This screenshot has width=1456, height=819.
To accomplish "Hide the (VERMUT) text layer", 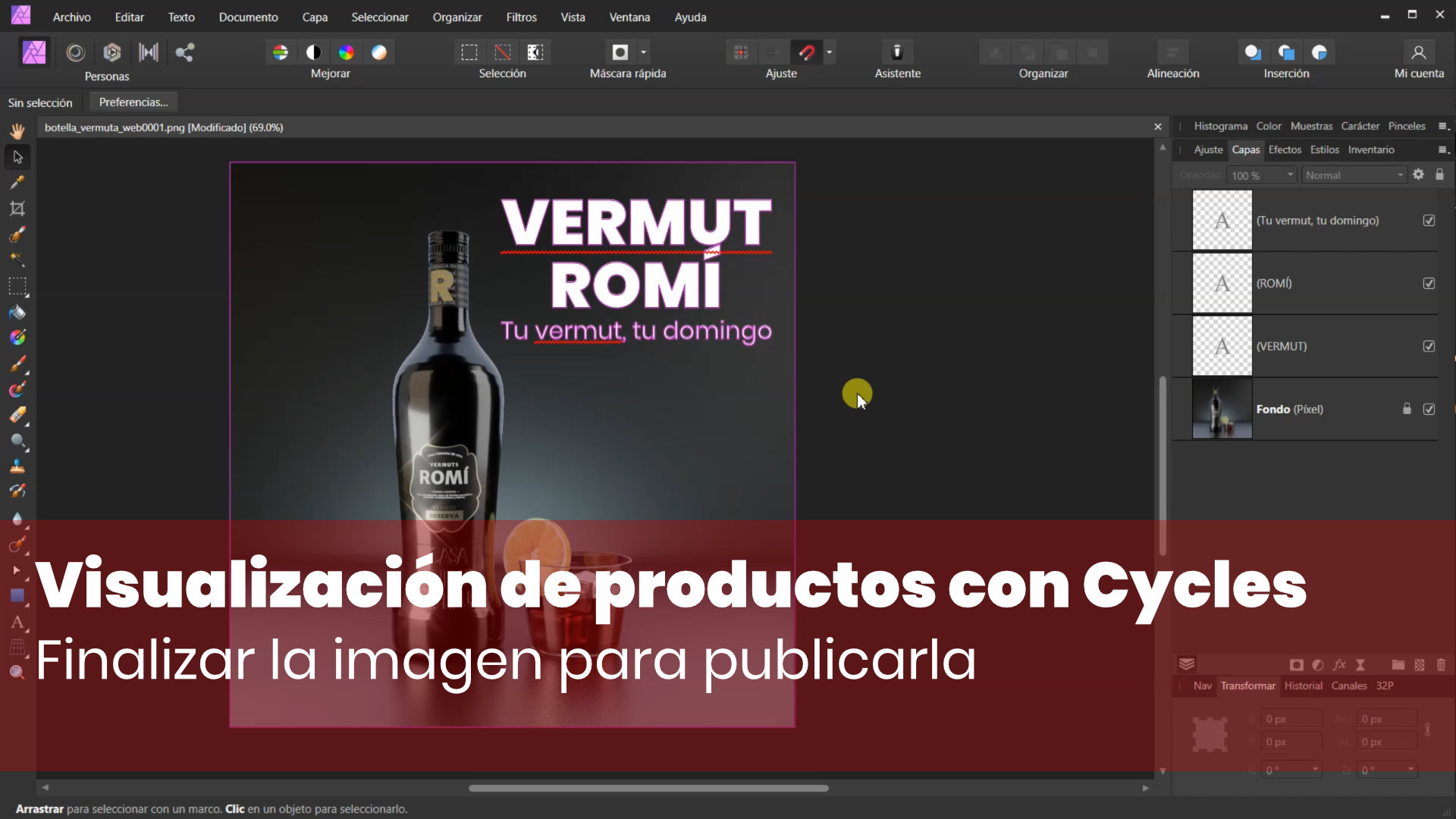I will 1429,347.
